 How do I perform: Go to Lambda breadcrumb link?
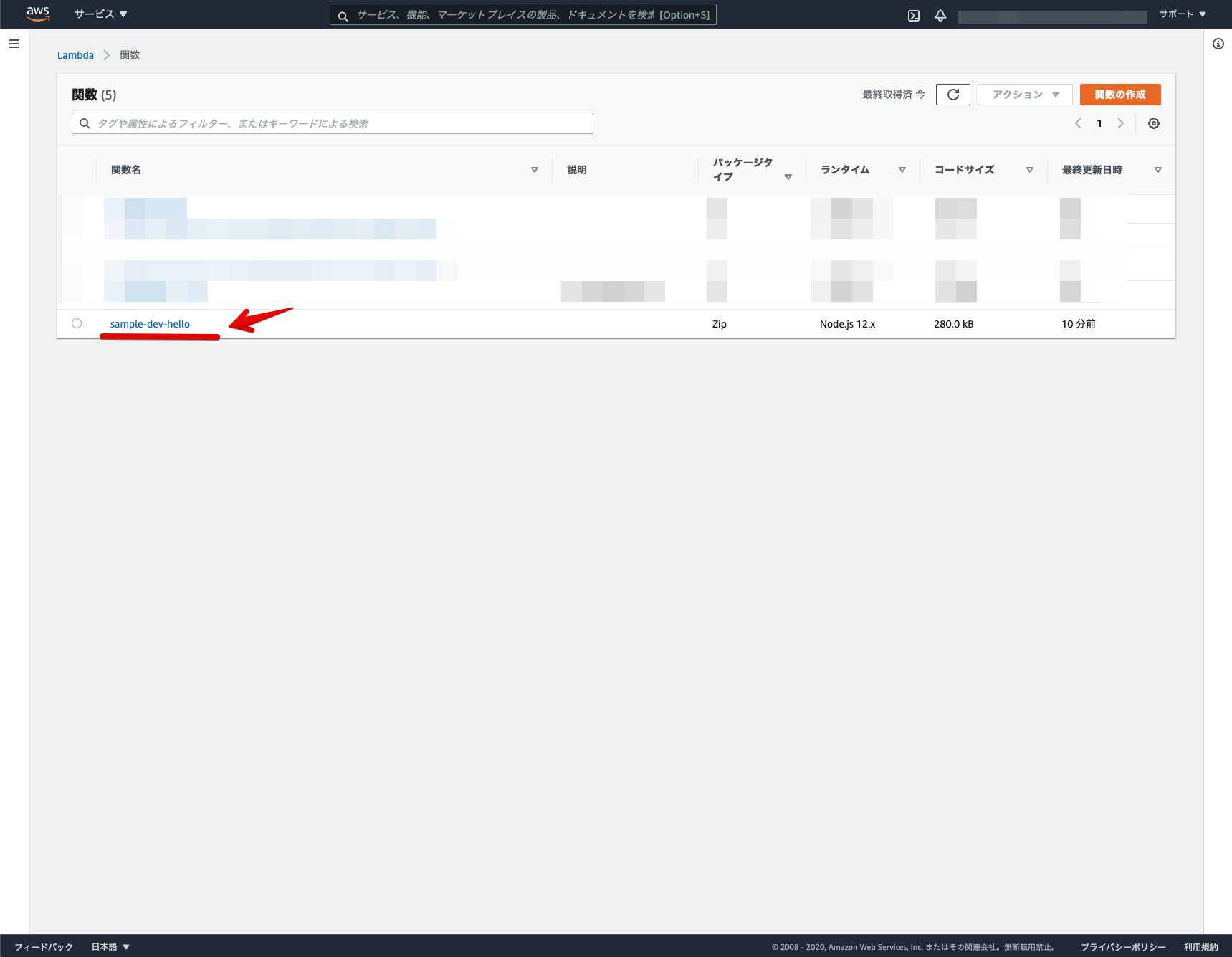coord(75,55)
